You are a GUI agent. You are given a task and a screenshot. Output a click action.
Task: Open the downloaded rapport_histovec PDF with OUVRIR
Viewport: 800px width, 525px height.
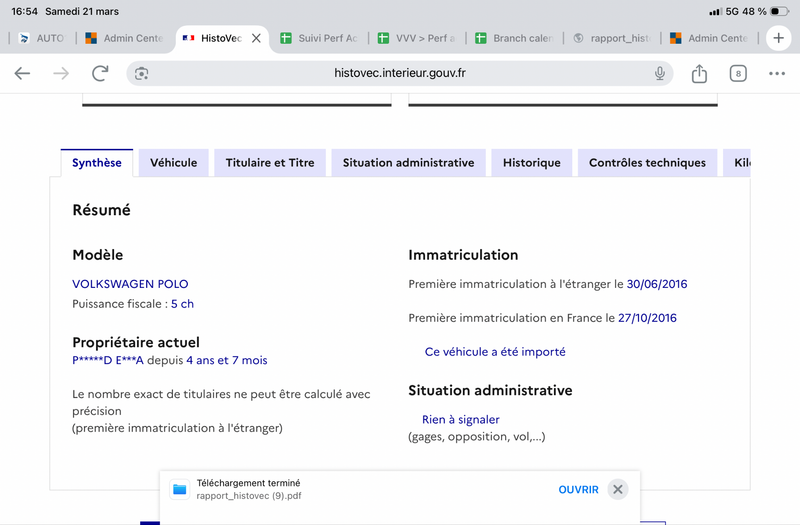click(x=578, y=489)
